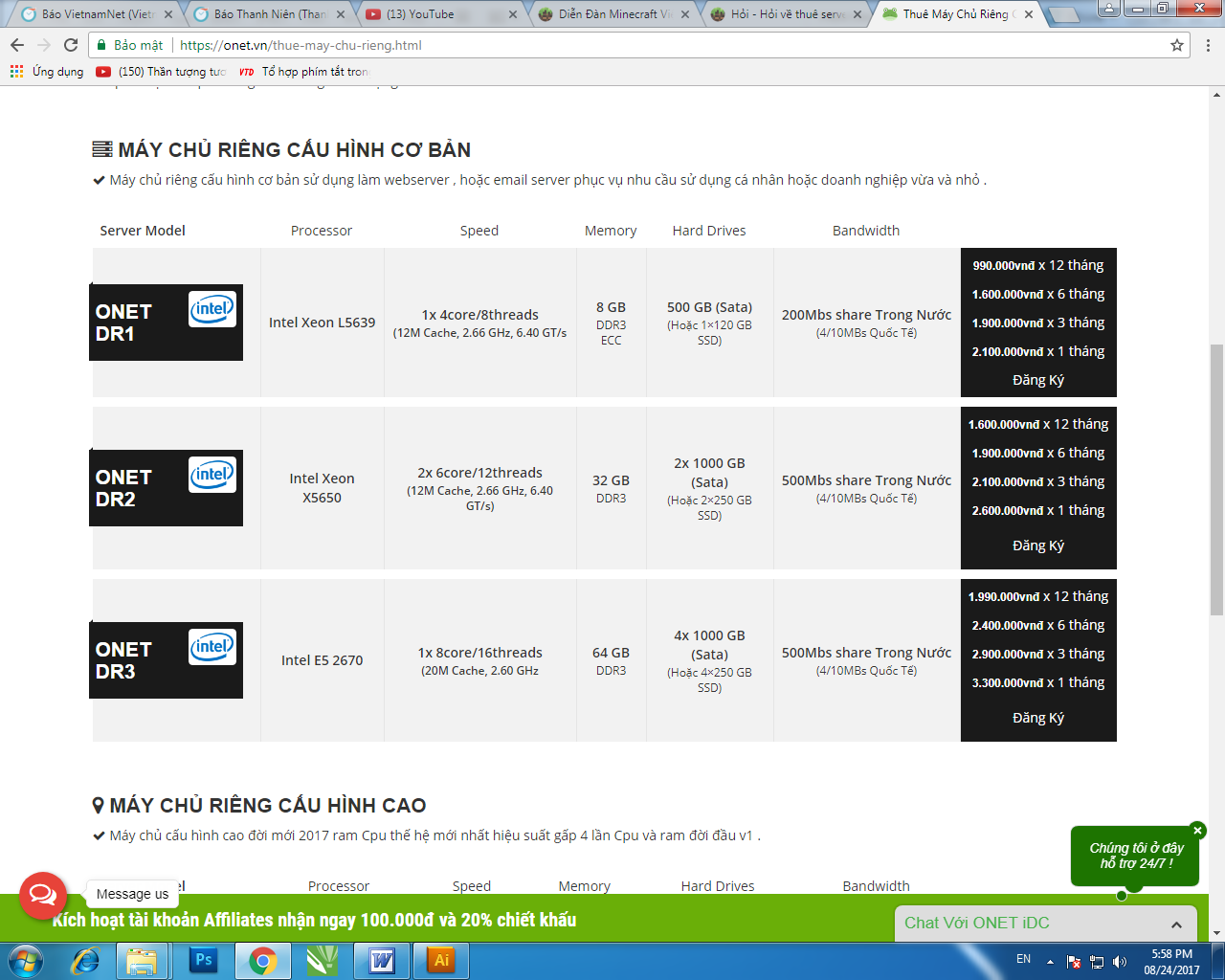This screenshot has height=980, width=1225.
Task: Click the EN language indicator
Action: pyautogui.click(x=1023, y=959)
